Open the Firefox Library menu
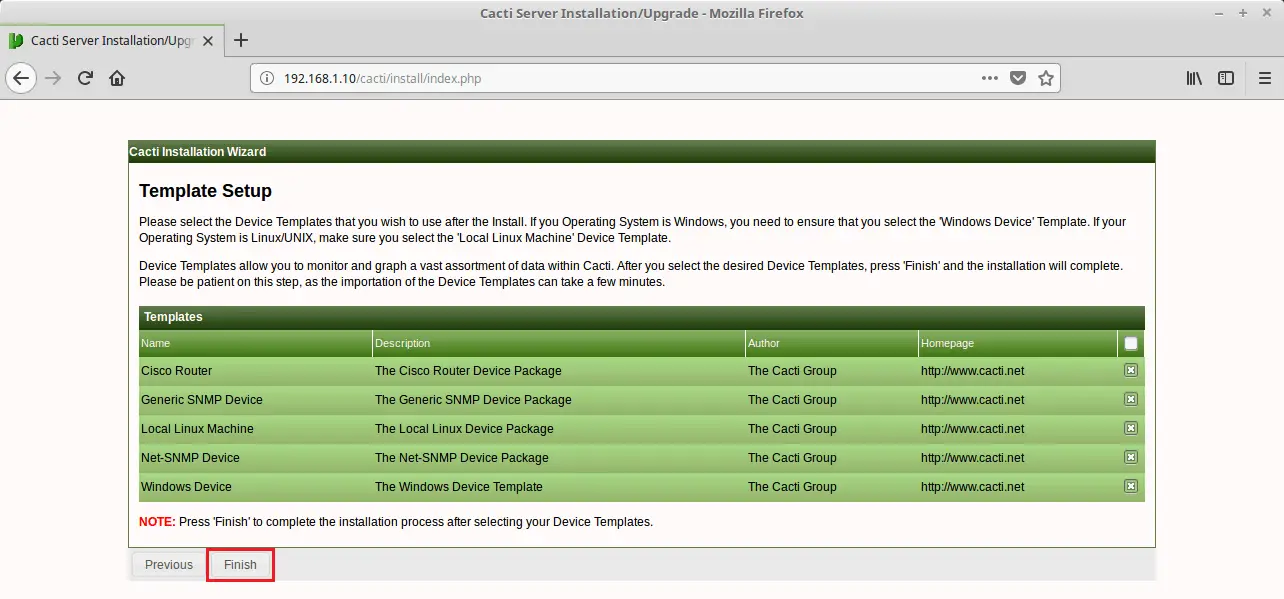The image size is (1284, 599). point(1194,78)
